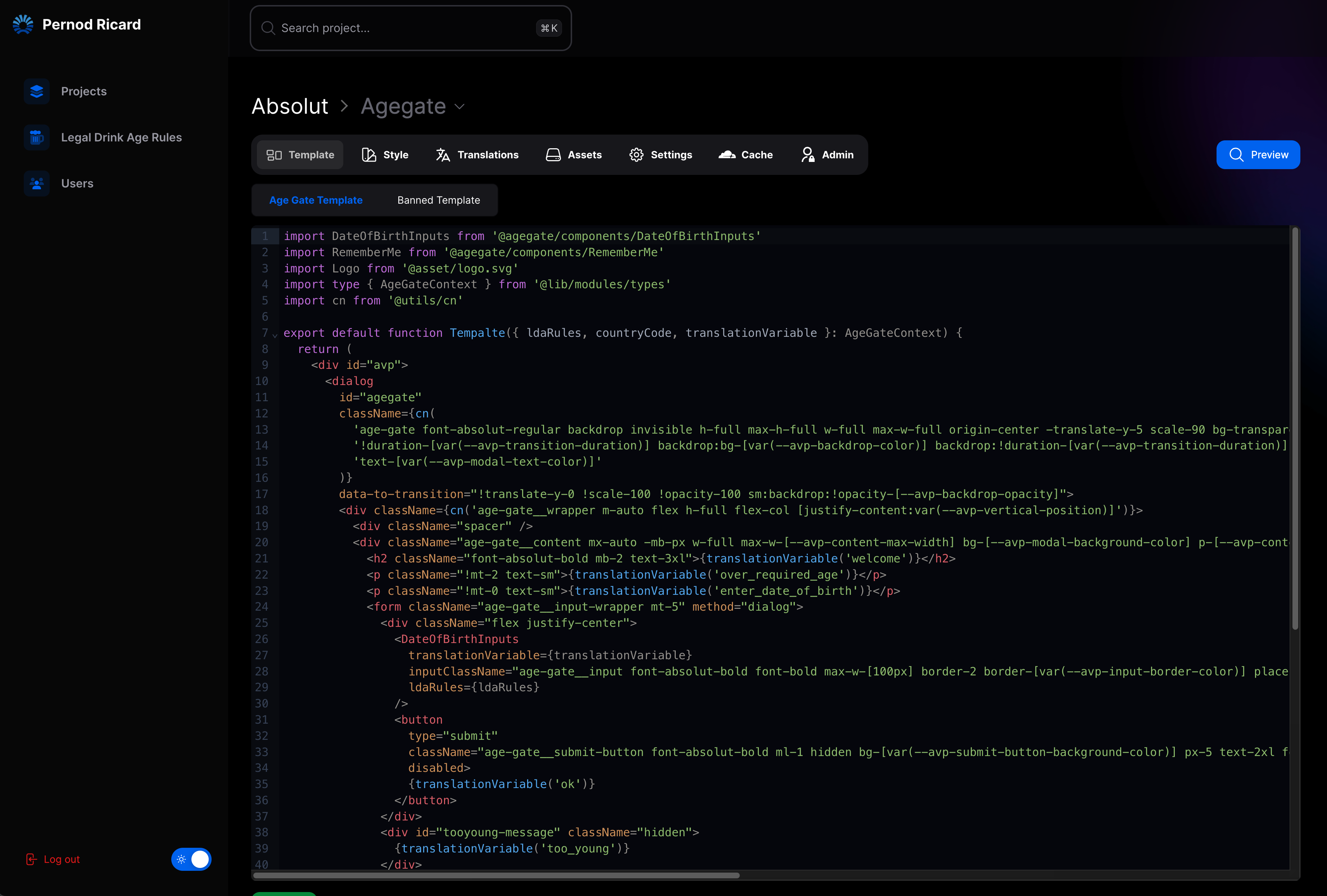The image size is (1327, 896).
Task: Click the Pernod Ricard logo icon
Action: tap(23, 24)
